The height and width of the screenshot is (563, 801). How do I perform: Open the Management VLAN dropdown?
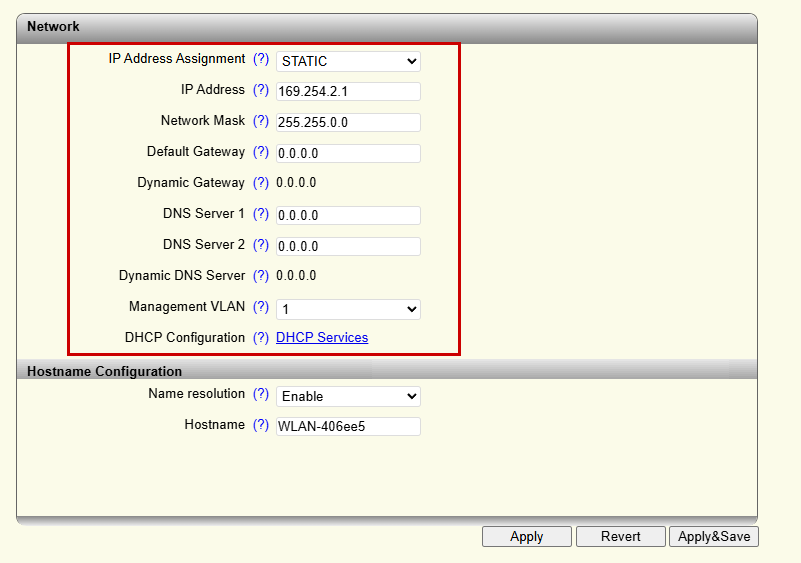pyautogui.click(x=348, y=309)
